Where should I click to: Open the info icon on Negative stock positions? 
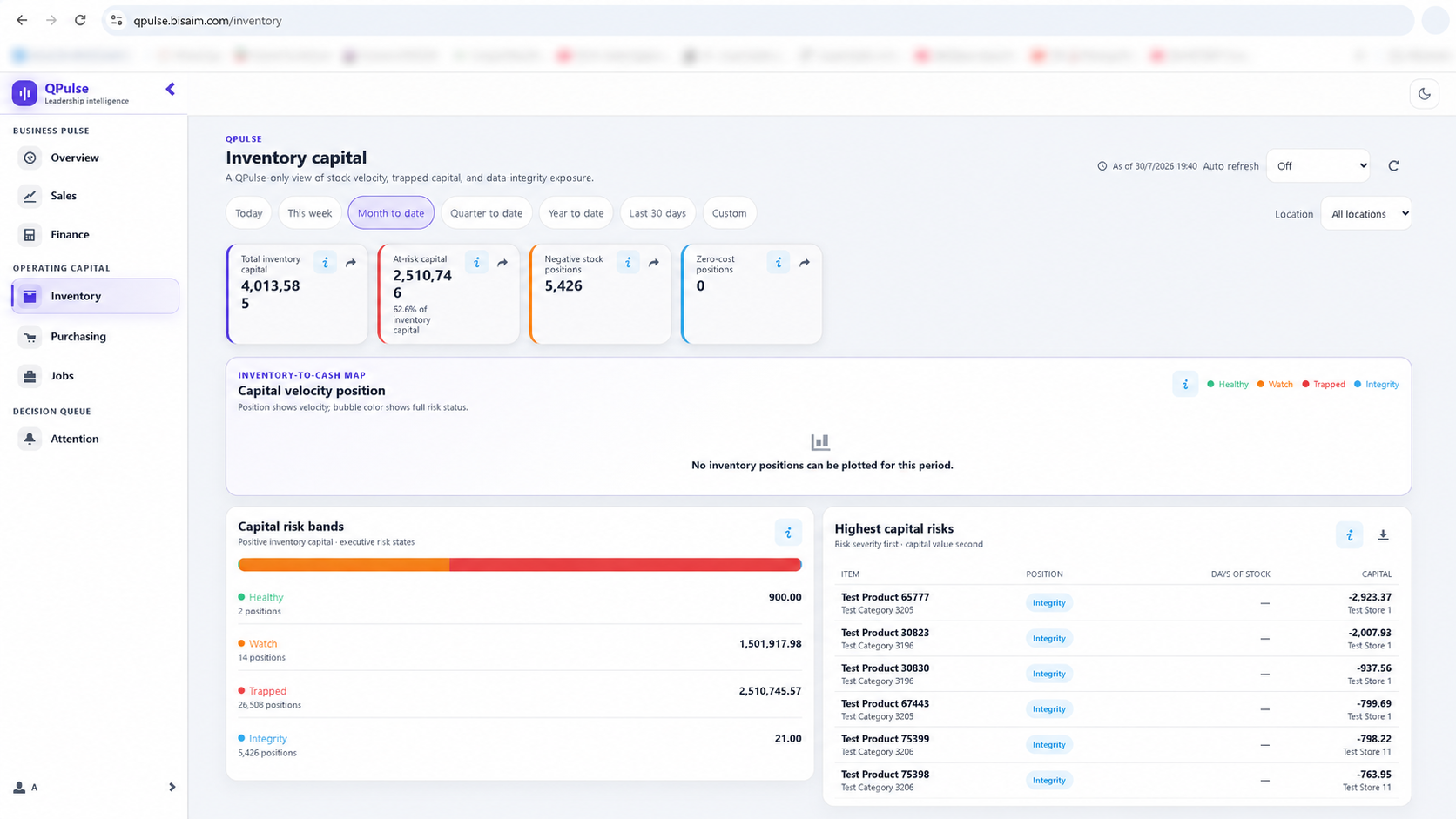pyautogui.click(x=628, y=262)
